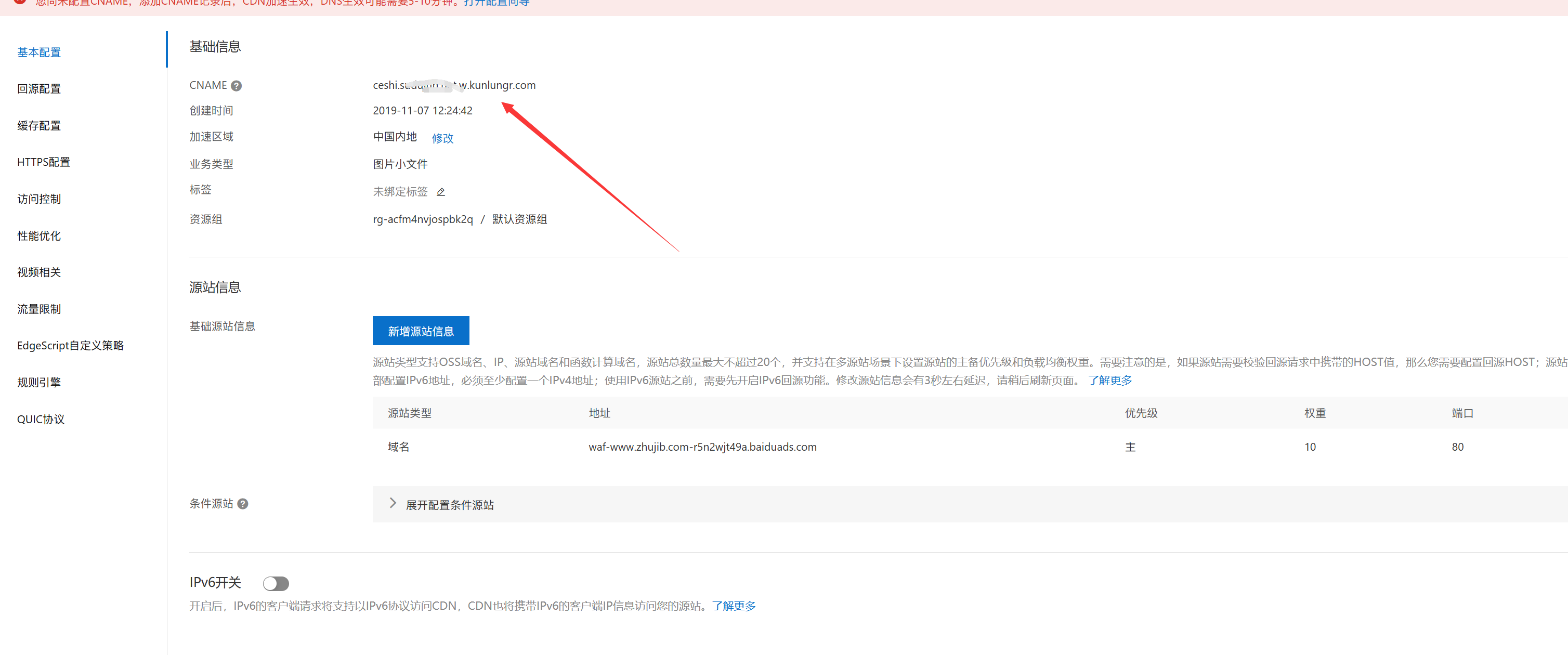Click the 修改 link beside 中国内地
1568x655 pixels.
pyautogui.click(x=442, y=138)
